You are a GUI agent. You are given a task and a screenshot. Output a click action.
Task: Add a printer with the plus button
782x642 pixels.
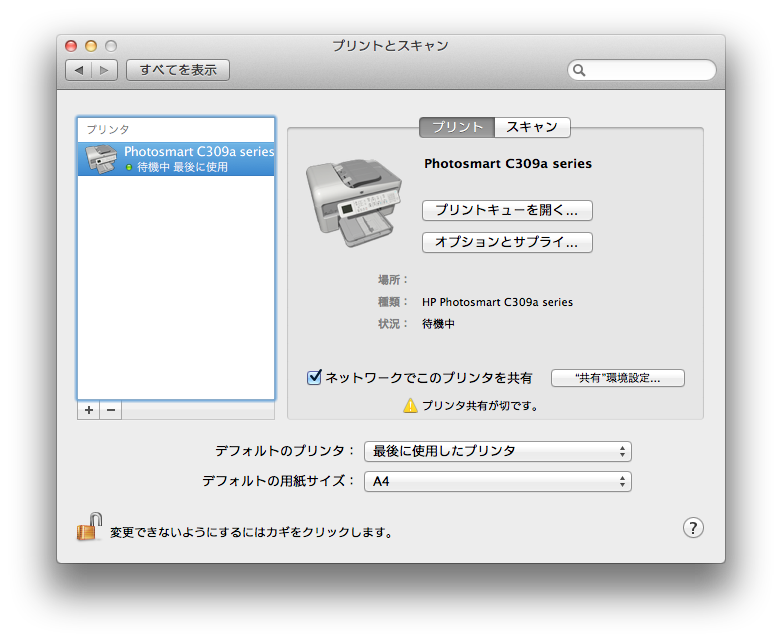[89, 410]
